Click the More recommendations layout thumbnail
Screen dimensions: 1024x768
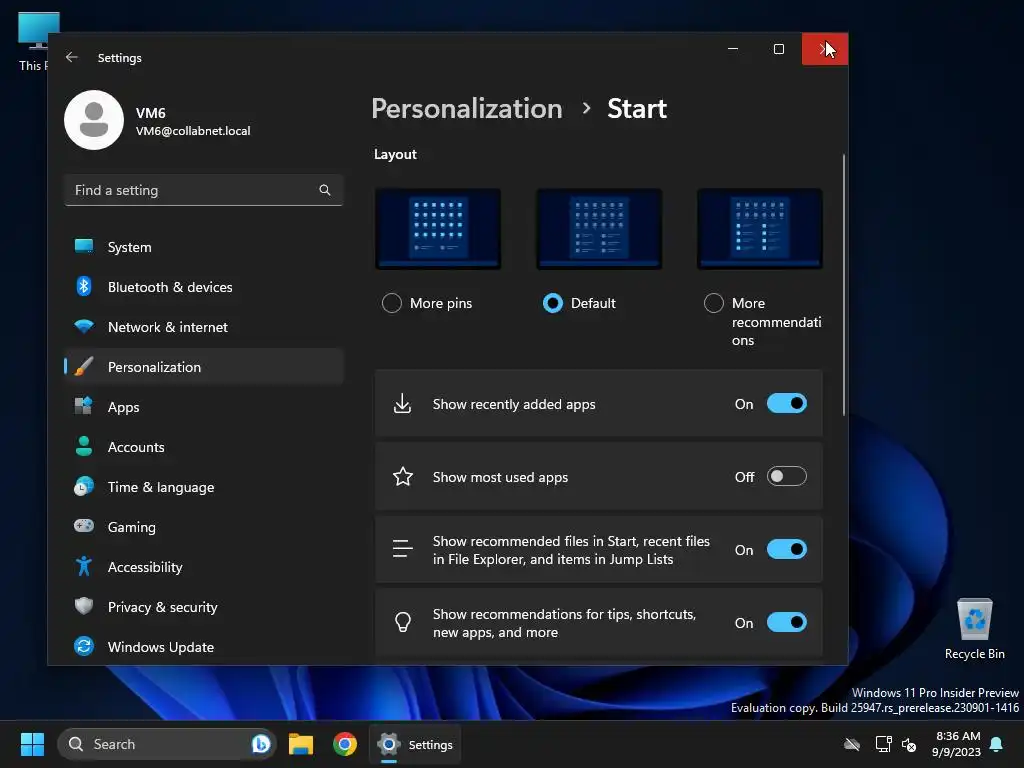pyautogui.click(x=760, y=229)
